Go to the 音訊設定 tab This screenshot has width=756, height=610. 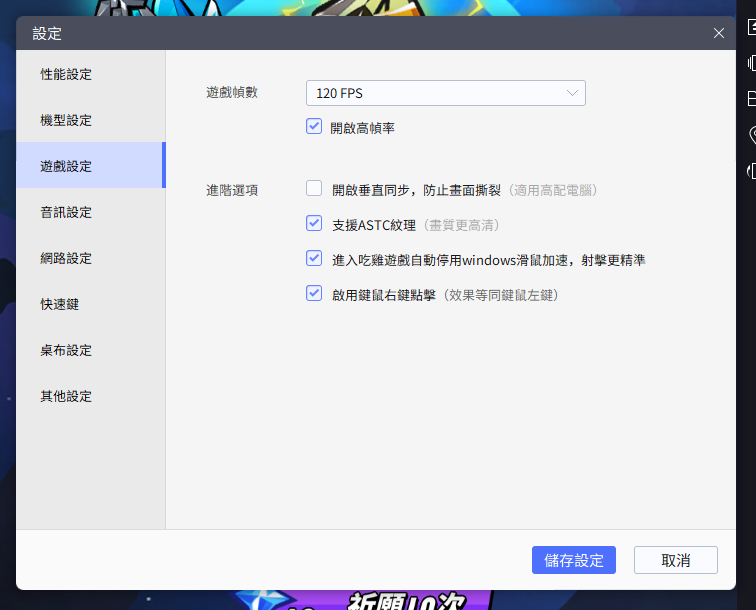[91, 212]
